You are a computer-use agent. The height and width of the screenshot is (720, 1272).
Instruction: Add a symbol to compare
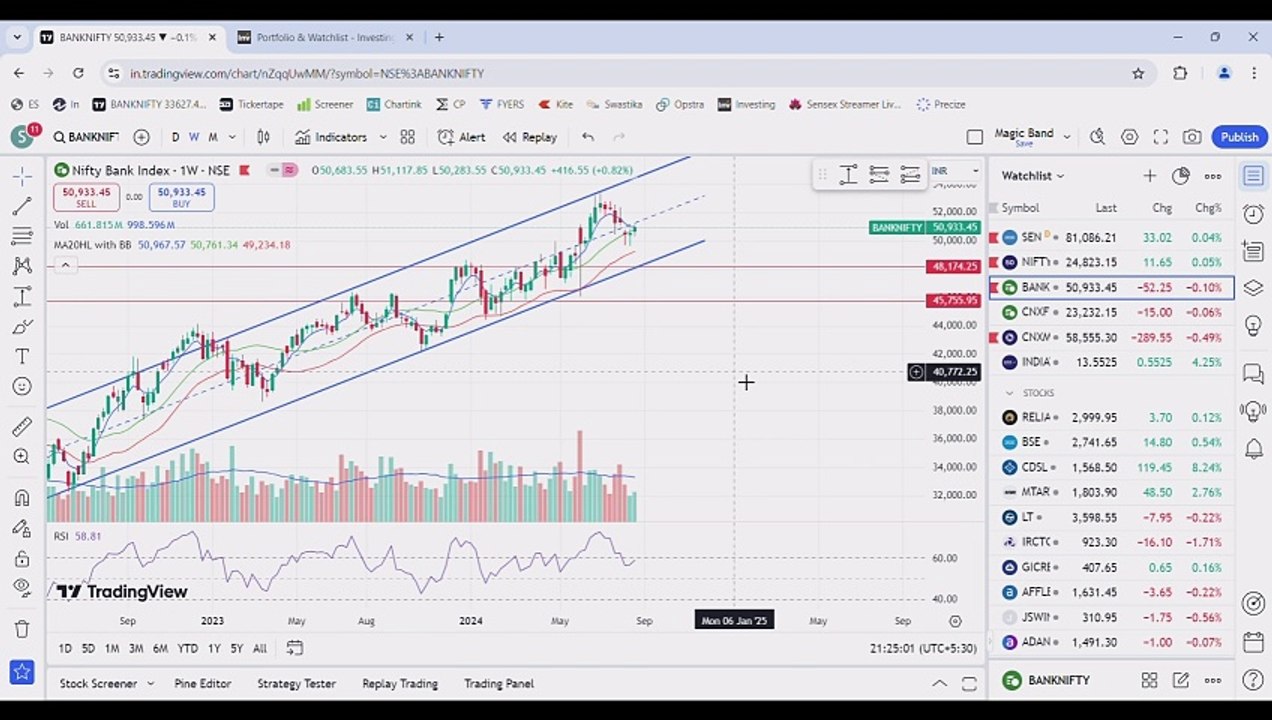(141, 137)
